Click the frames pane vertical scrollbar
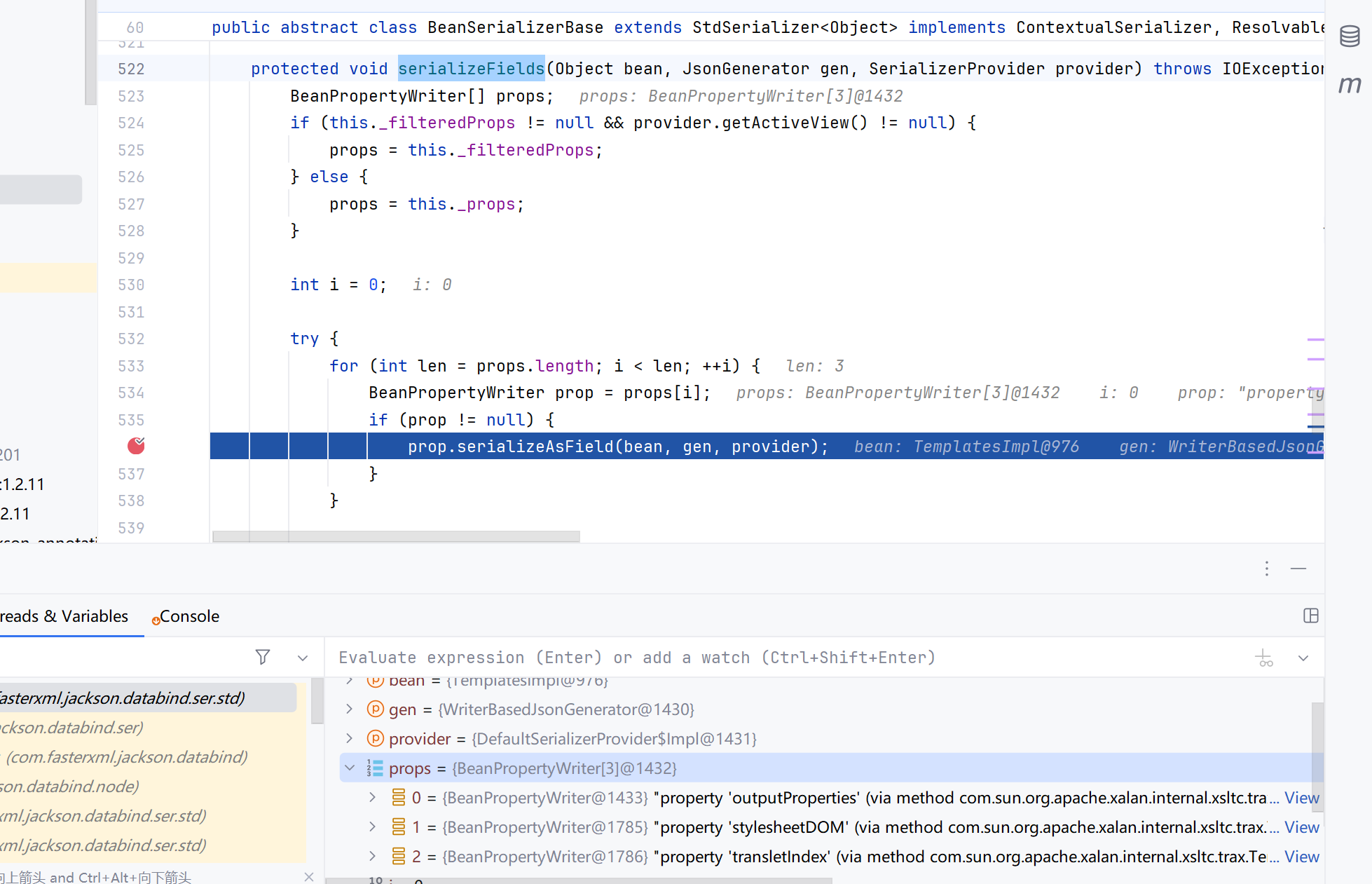The image size is (1372, 884). 317,701
